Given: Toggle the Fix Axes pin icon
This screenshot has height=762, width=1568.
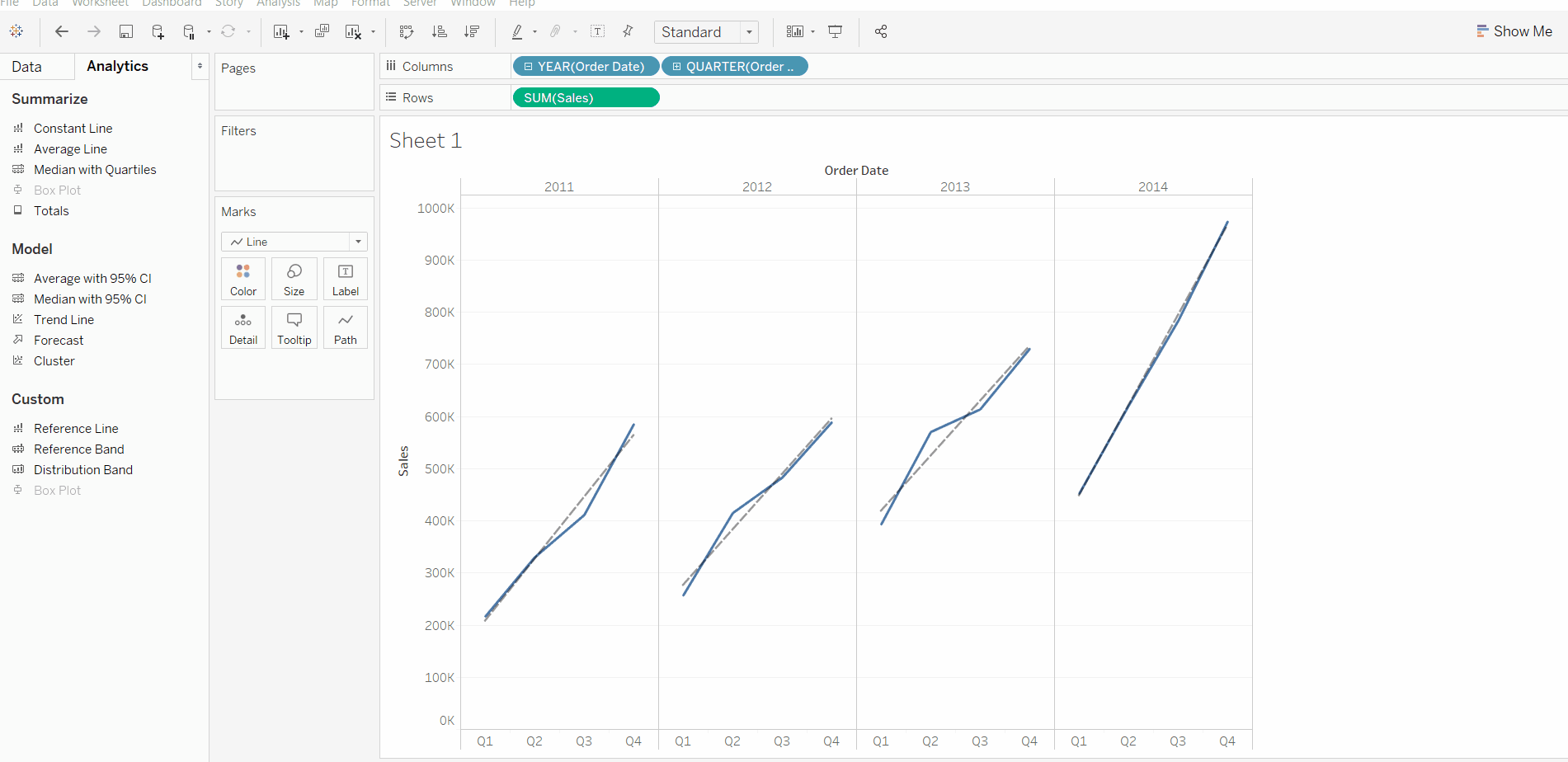Looking at the screenshot, I should (x=628, y=31).
